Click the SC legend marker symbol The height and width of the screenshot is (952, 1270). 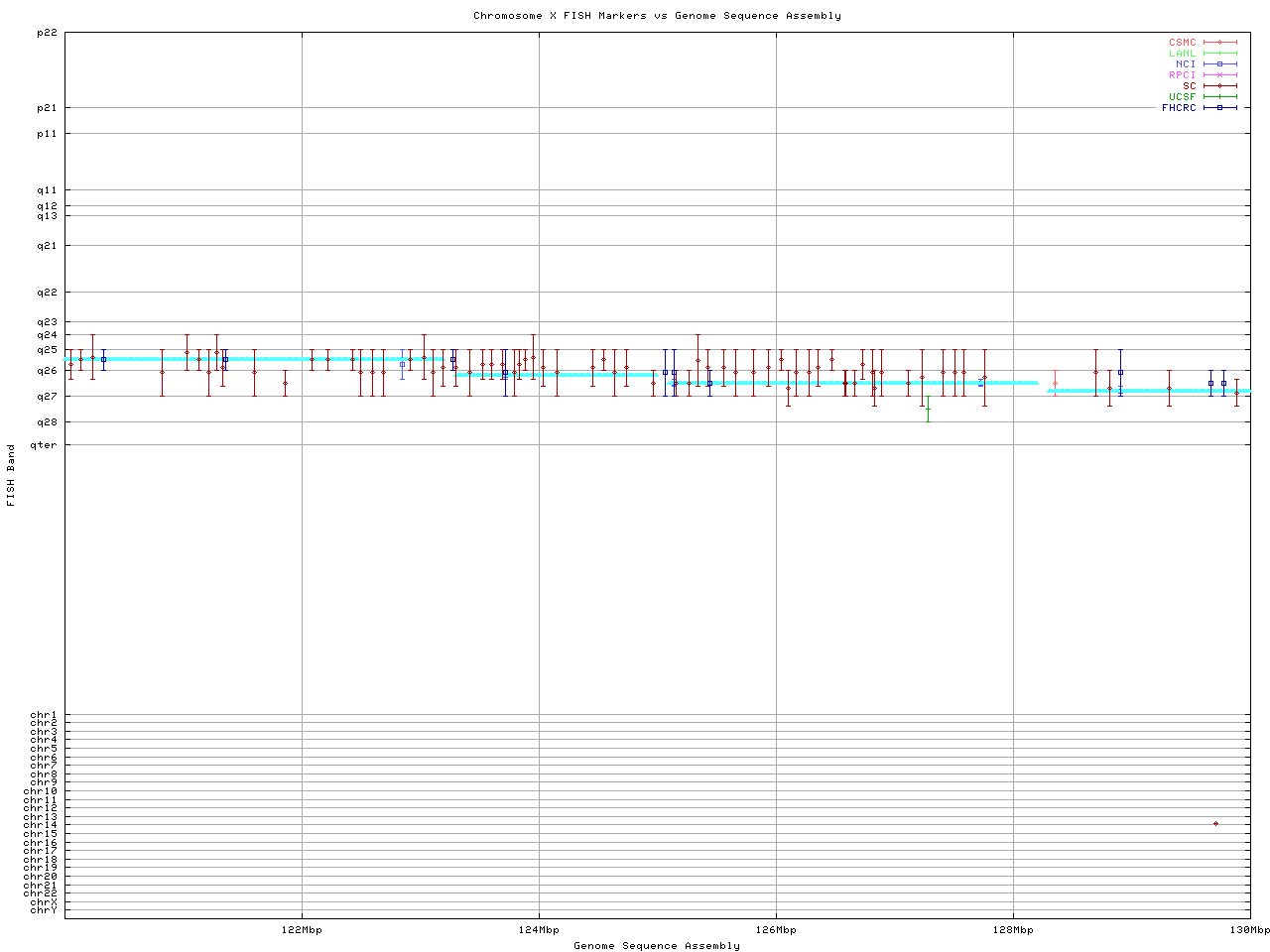1220,86
